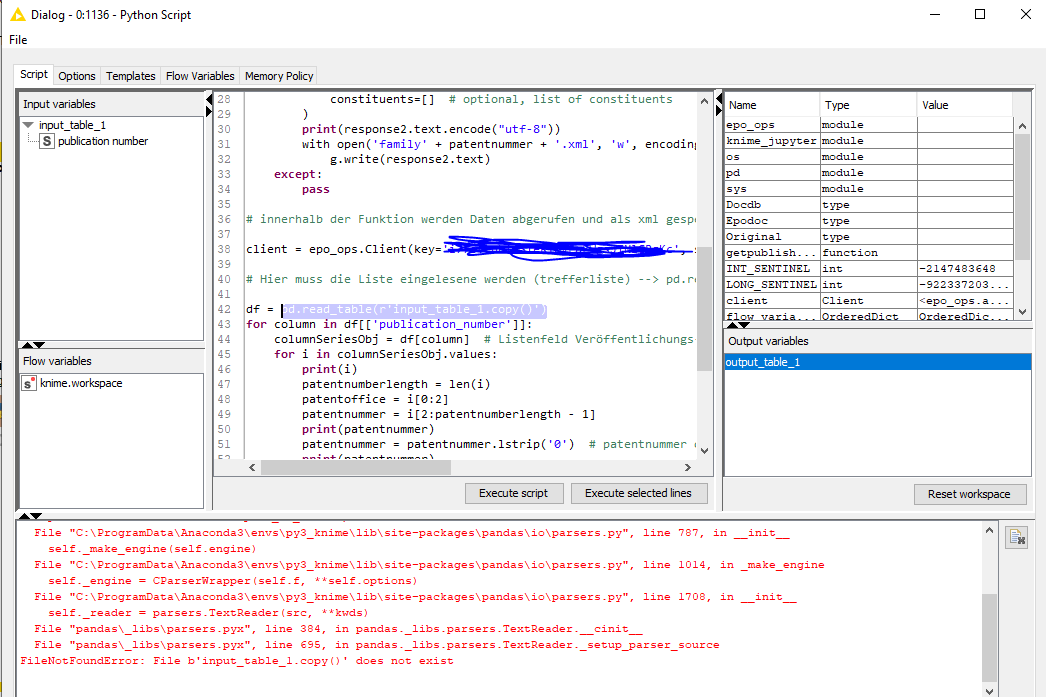Click the 'except:' line in the editor

[298, 175]
